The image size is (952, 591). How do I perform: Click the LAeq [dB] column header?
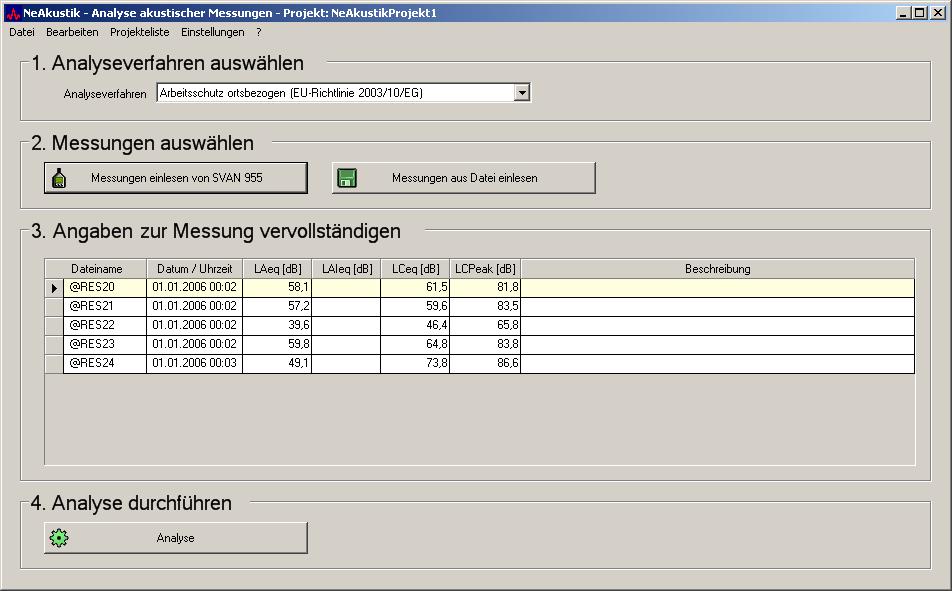pyautogui.click(x=277, y=269)
